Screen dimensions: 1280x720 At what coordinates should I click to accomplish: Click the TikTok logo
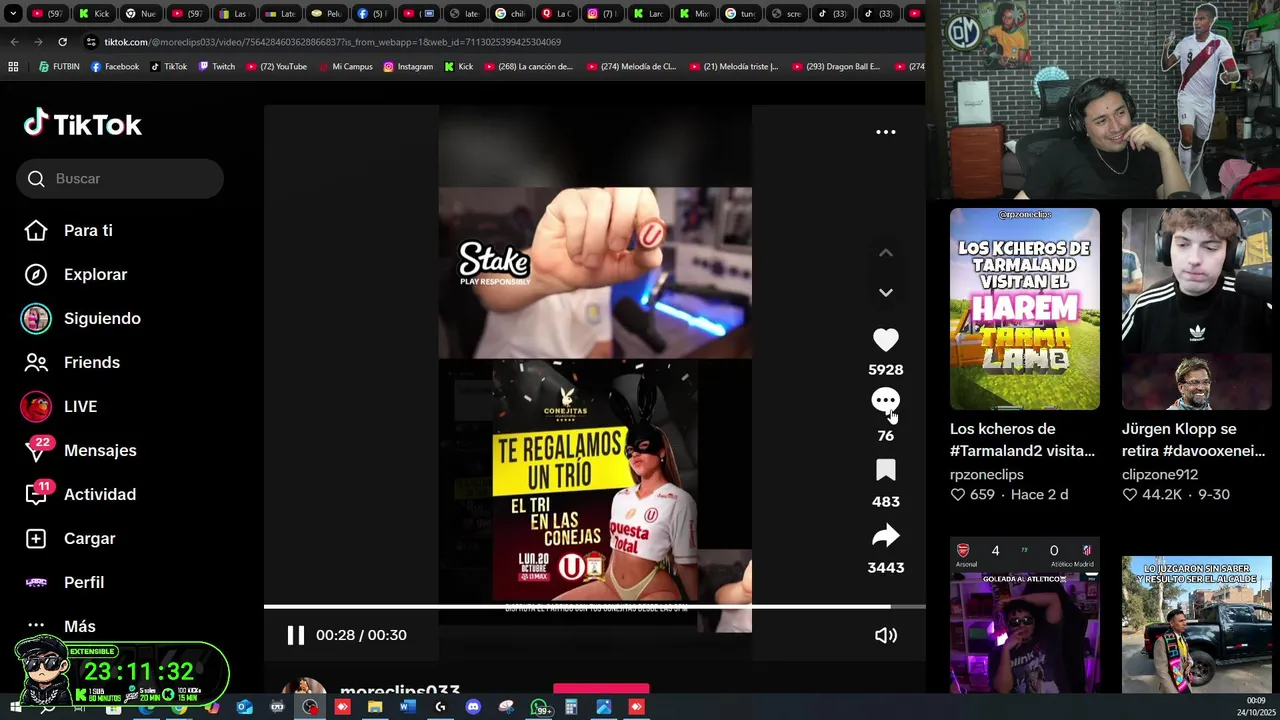(x=83, y=124)
